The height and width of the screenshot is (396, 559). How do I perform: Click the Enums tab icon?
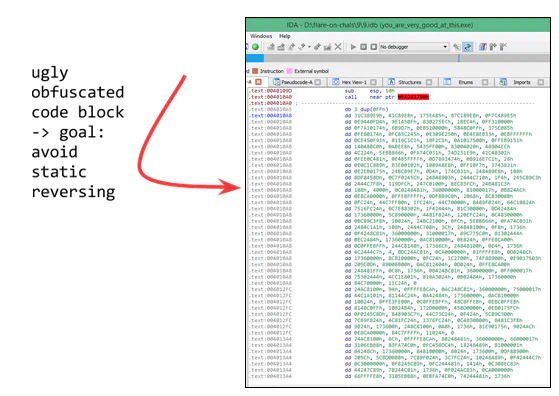pyautogui.click(x=447, y=82)
